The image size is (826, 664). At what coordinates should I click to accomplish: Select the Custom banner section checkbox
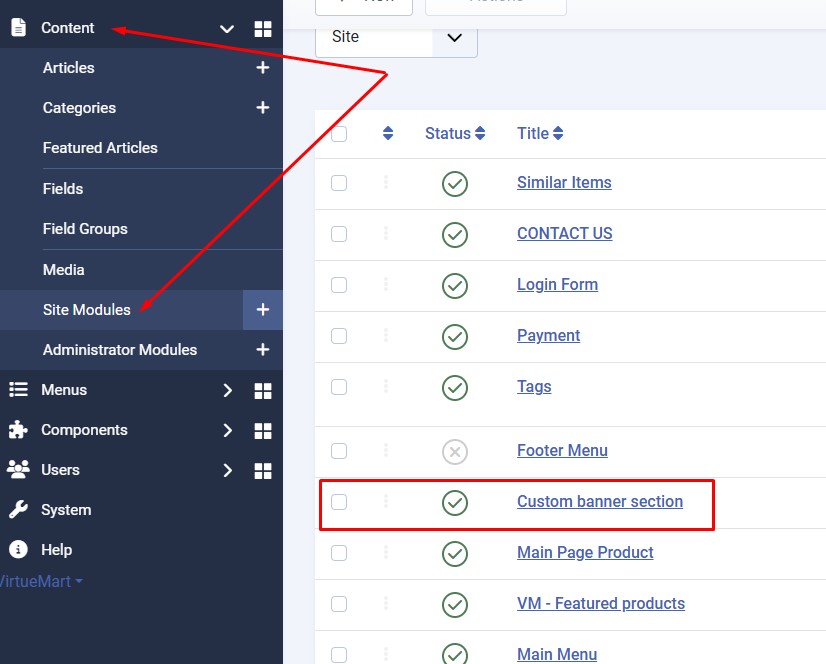tap(339, 502)
